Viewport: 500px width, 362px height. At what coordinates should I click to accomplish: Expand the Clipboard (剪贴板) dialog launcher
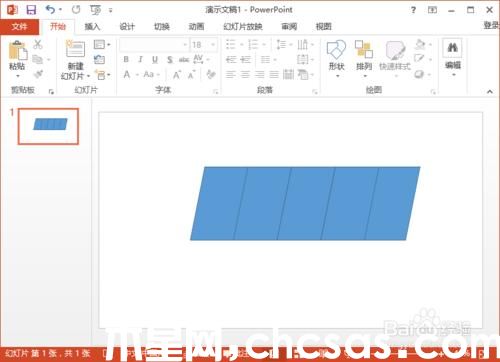click(x=51, y=92)
